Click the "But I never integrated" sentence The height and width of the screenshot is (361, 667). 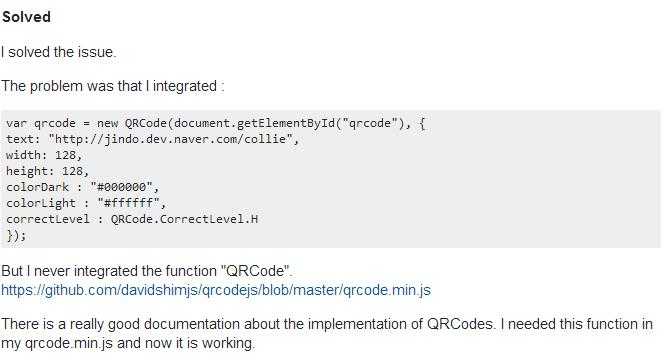(x=147, y=271)
